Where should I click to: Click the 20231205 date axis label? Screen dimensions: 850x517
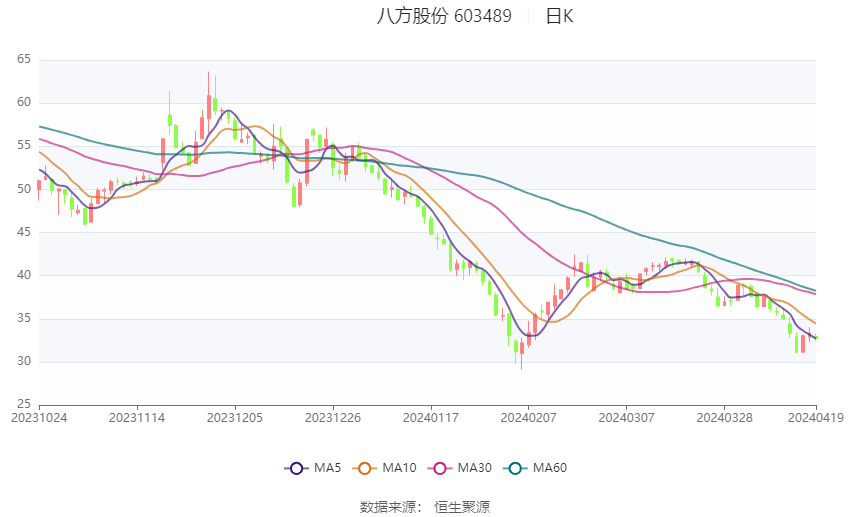point(235,418)
